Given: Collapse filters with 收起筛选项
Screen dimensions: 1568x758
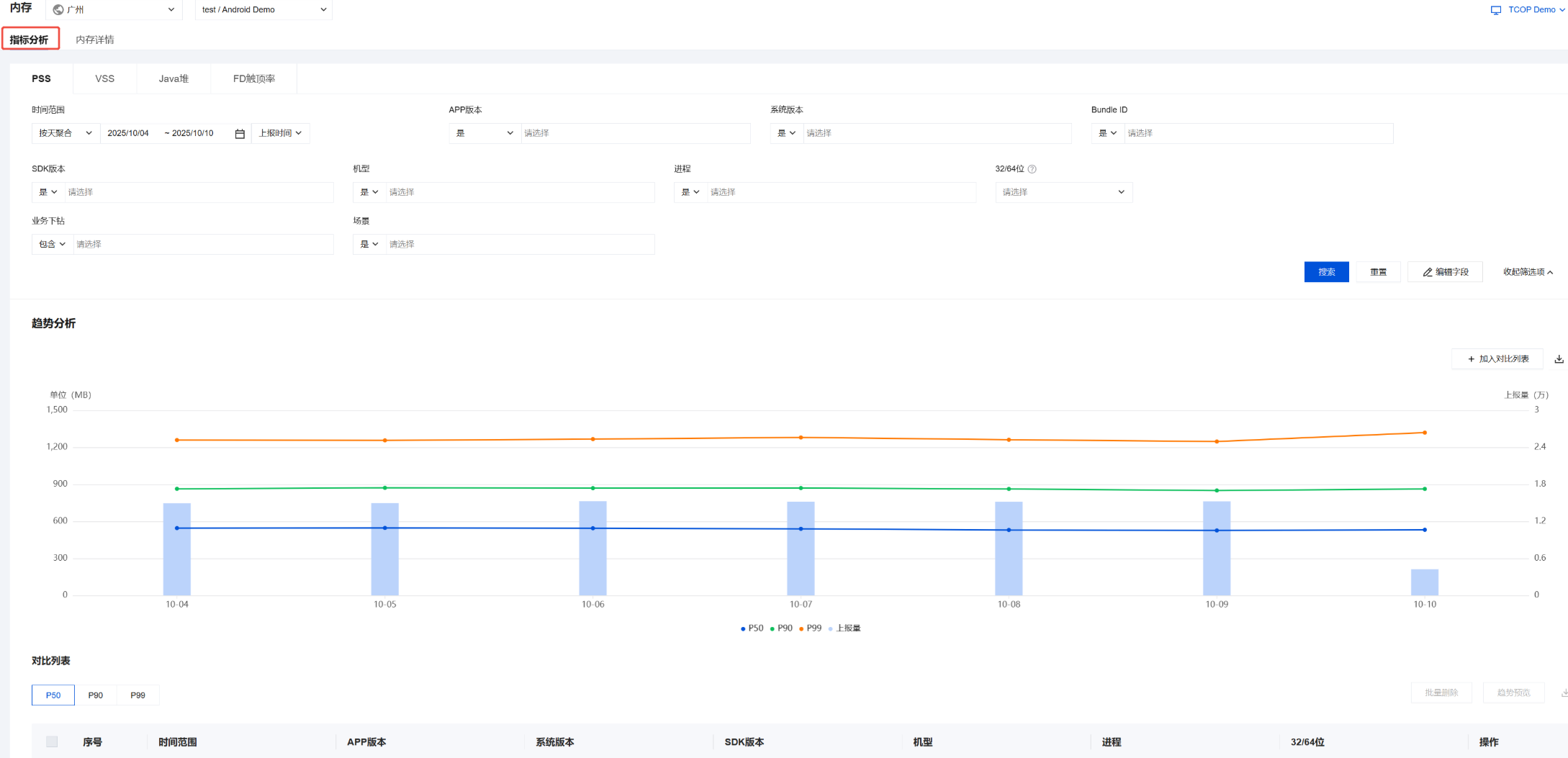Looking at the screenshot, I should pos(1528,272).
